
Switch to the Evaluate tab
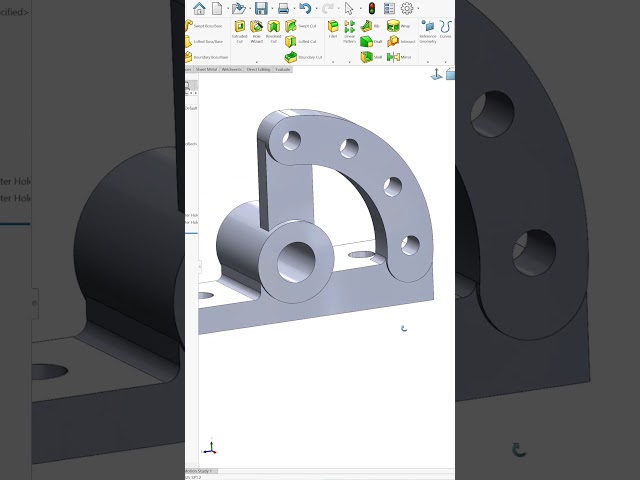282,69
